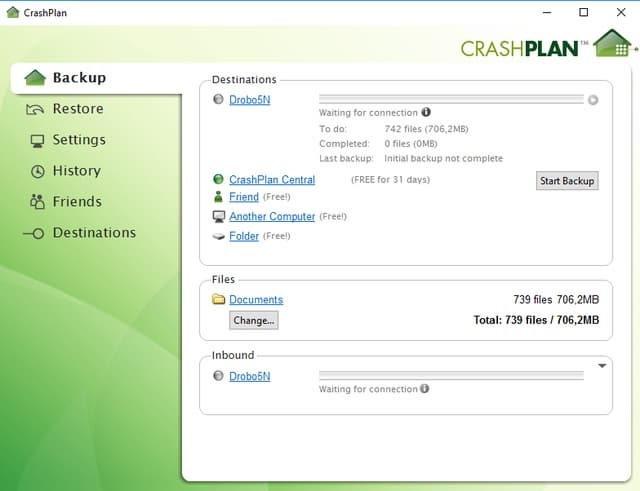Viewport: 640px width, 491px height.
Task: Switch to the Restore section
Action: (x=78, y=109)
